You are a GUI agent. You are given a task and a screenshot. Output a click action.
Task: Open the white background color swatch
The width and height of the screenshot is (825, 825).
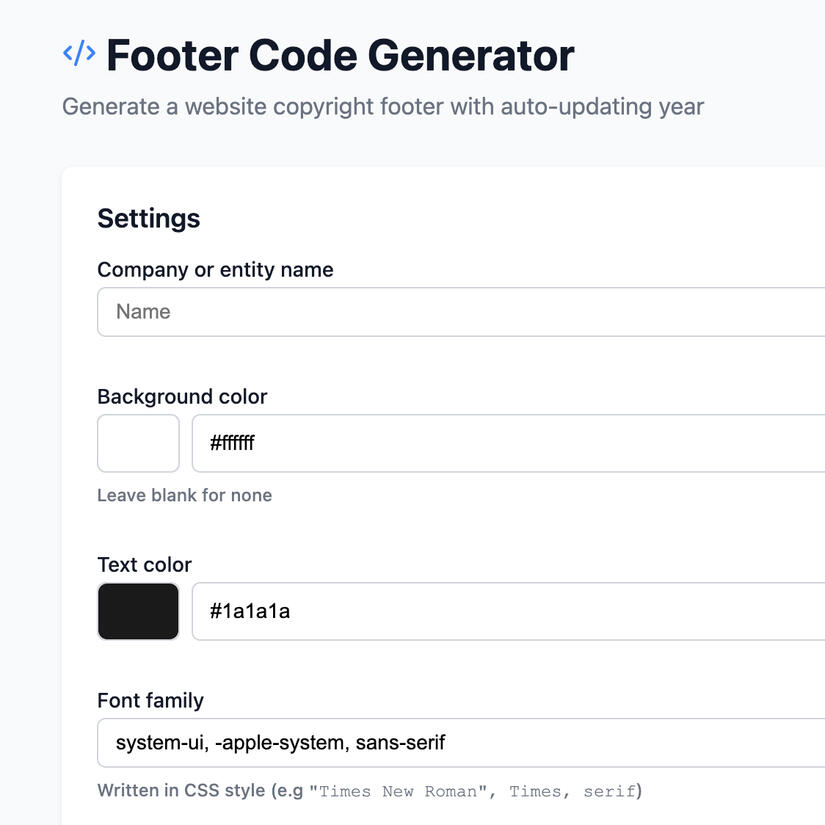tap(137, 443)
